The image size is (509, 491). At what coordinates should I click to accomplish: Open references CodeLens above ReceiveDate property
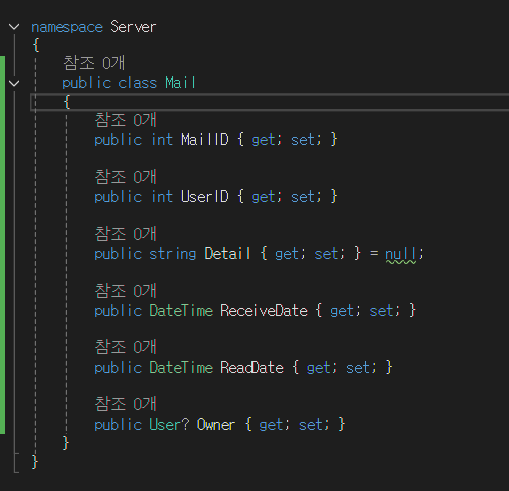(x=125, y=291)
